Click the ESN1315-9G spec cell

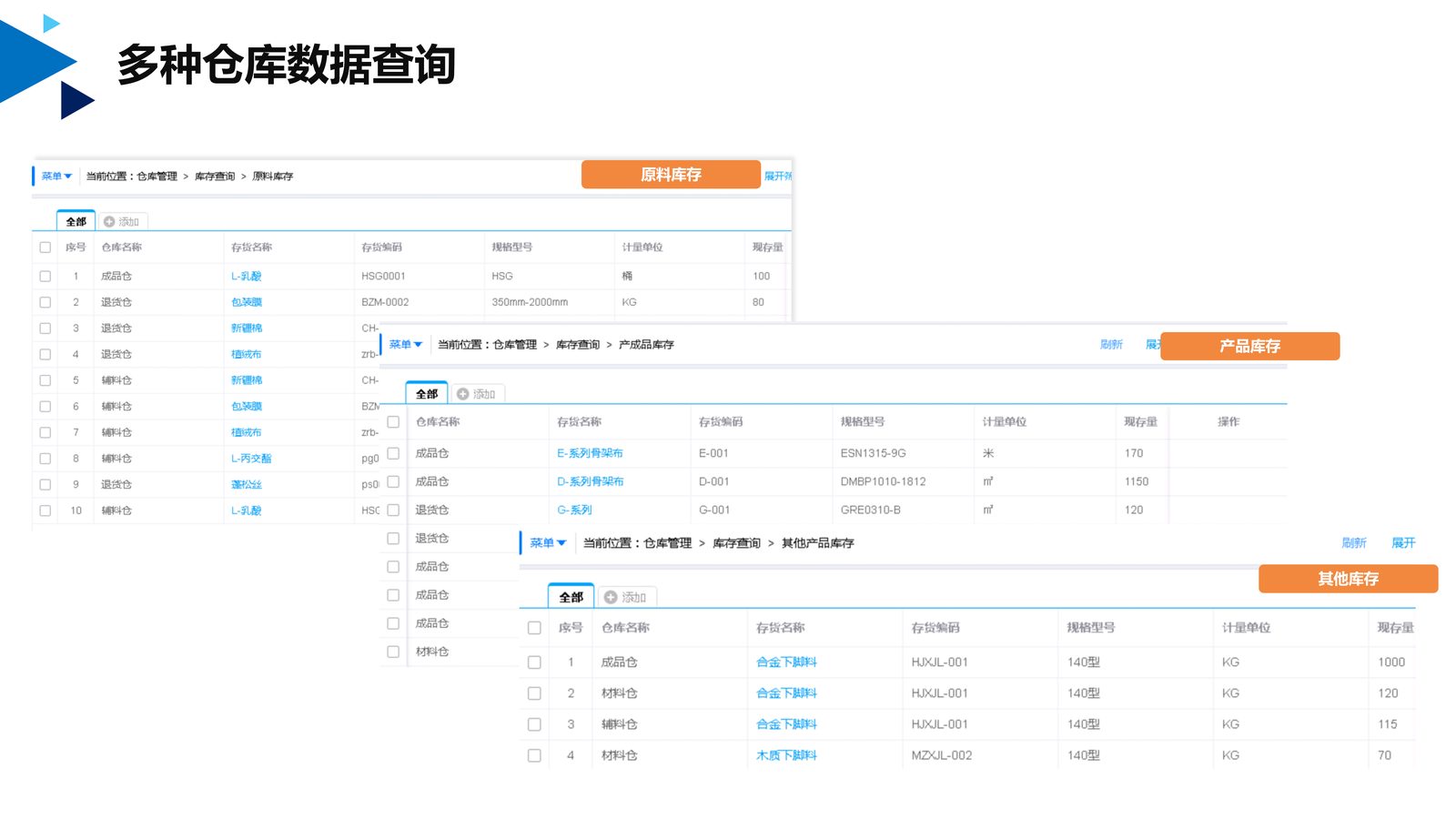[873, 453]
